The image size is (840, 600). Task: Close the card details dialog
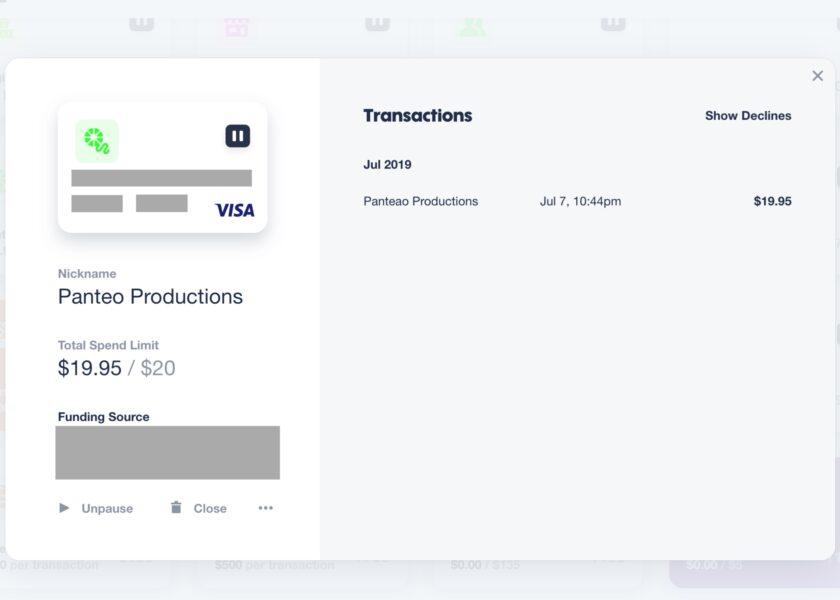click(818, 76)
